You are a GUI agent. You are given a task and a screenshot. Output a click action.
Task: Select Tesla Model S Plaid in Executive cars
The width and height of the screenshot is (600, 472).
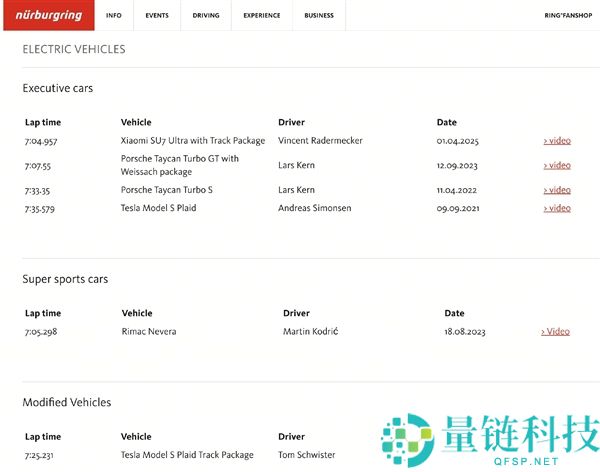(x=158, y=208)
